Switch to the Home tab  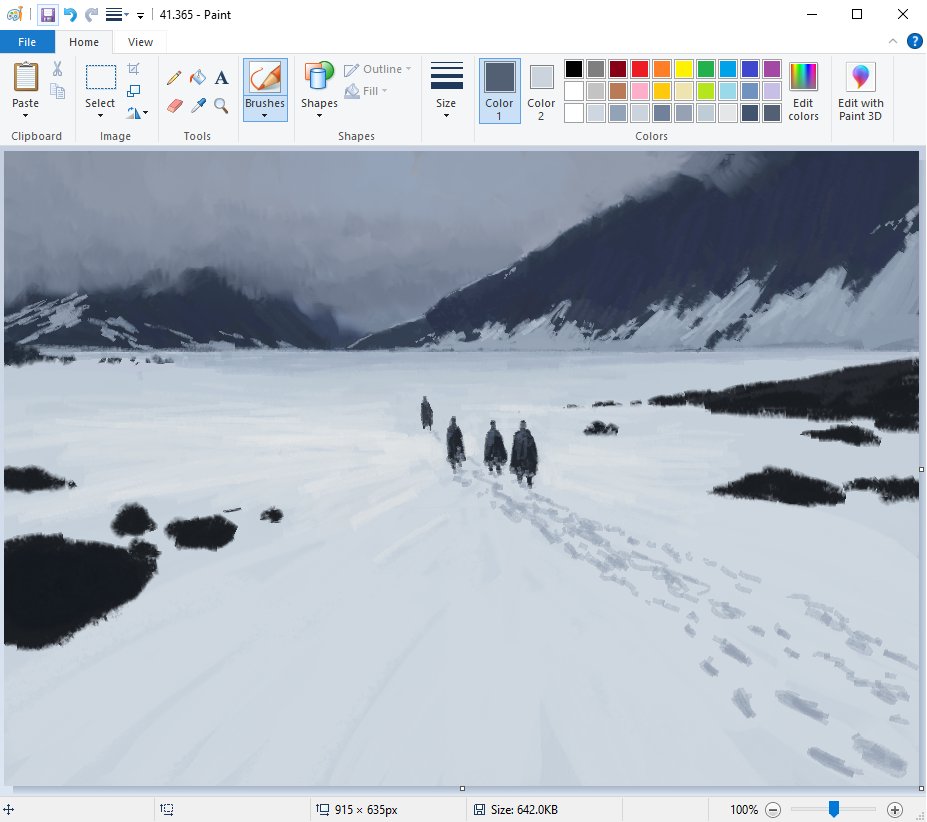(x=84, y=42)
